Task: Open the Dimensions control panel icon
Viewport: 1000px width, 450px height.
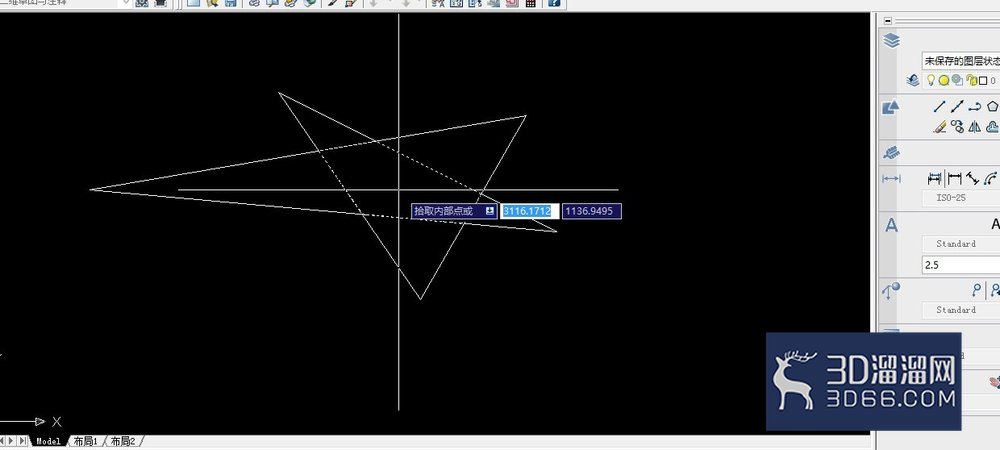Action: coord(892,179)
